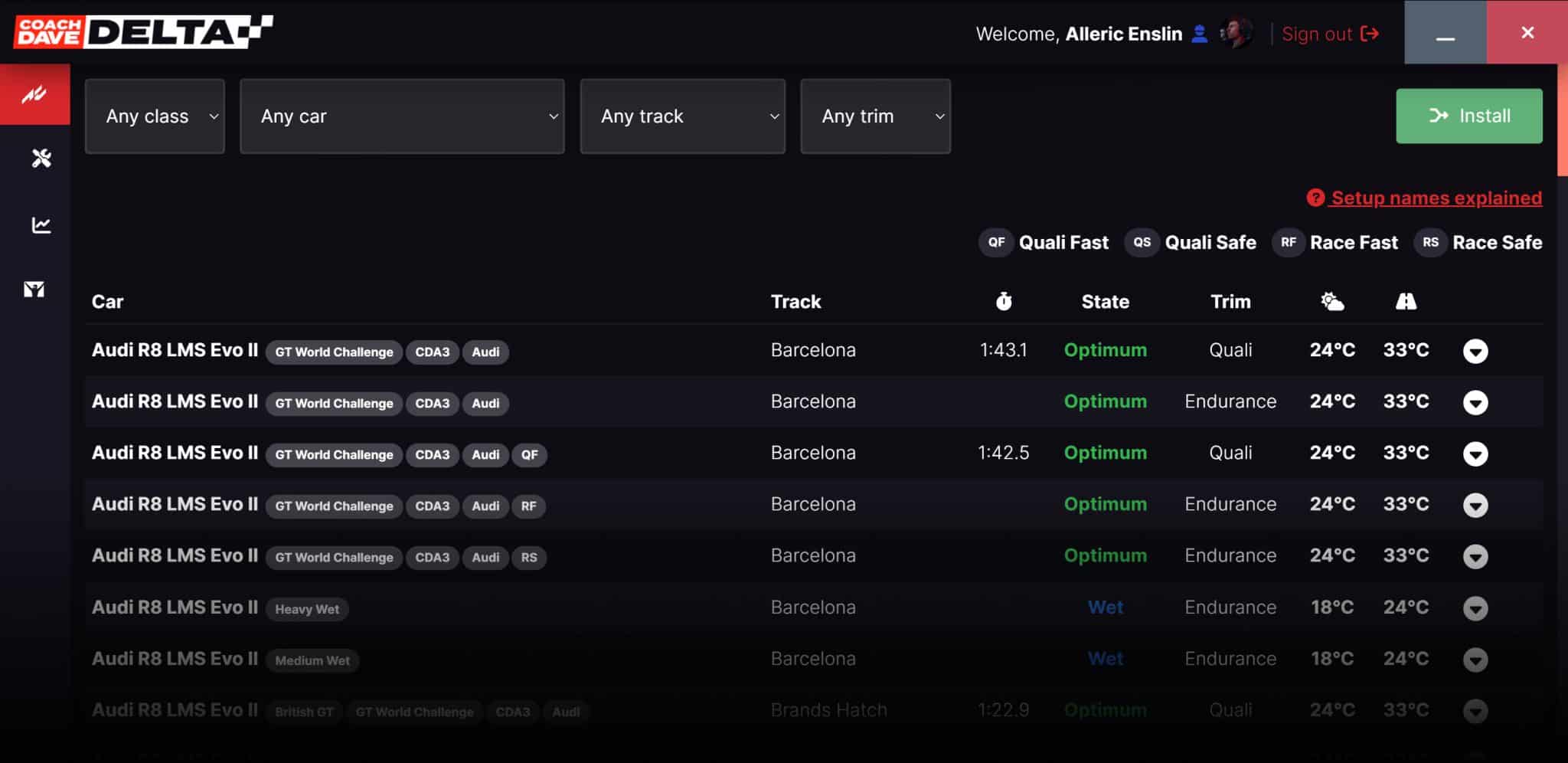This screenshot has width=1568, height=763.
Task: Open the Any car dropdown
Action: 402,116
